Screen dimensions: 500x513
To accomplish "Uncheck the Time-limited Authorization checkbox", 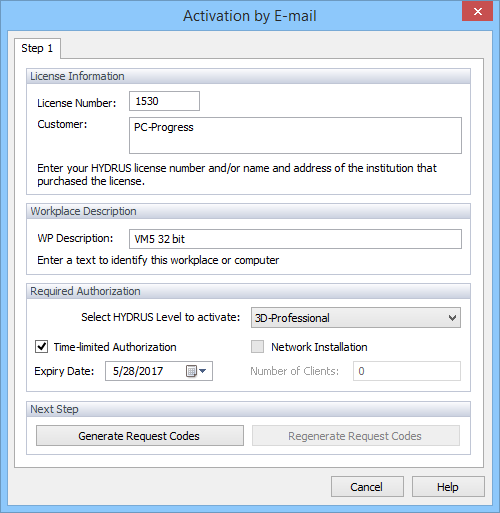I will [x=42, y=347].
